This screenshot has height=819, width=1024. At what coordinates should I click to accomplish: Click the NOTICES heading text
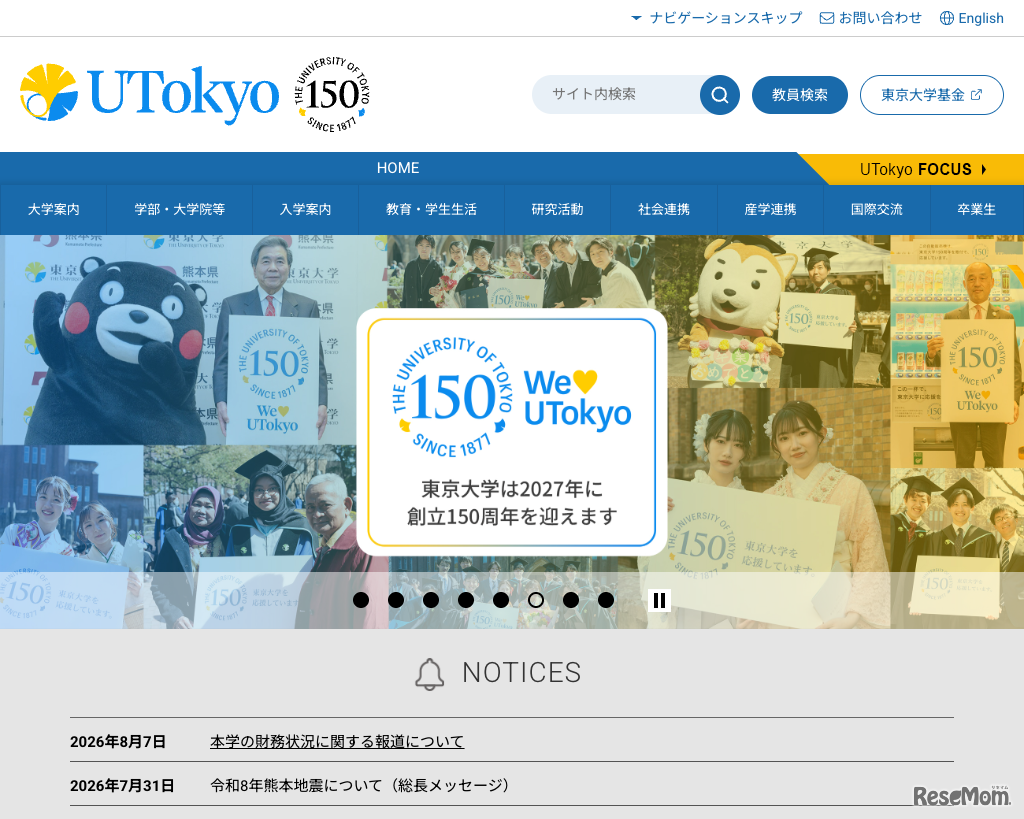522,673
